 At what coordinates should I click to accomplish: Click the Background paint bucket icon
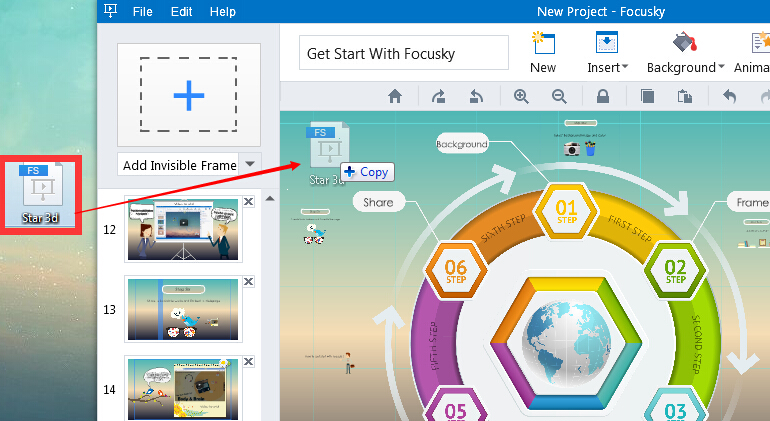(x=685, y=43)
